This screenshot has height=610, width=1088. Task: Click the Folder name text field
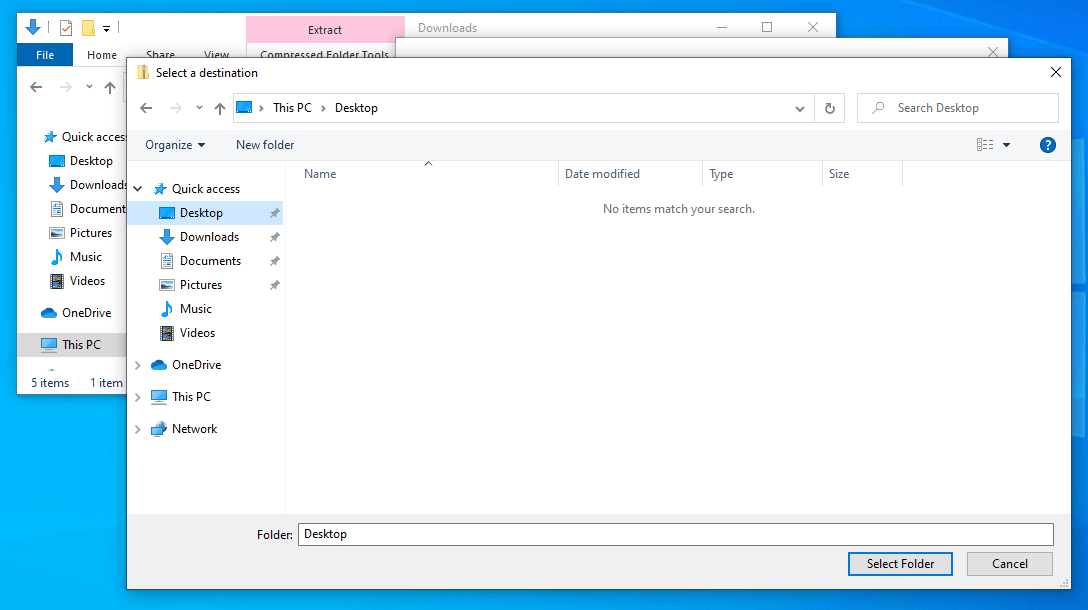pyautogui.click(x=675, y=534)
